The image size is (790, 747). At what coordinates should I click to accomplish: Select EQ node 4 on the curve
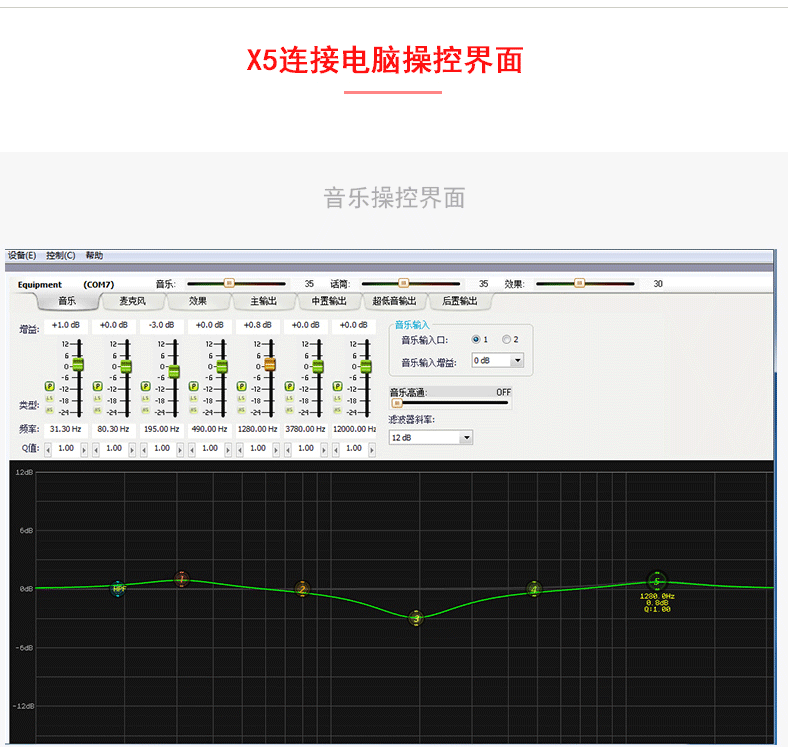(534, 589)
